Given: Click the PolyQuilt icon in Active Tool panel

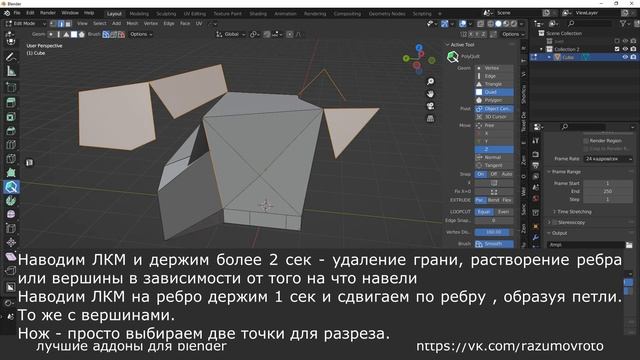Looking at the screenshot, I should (x=452, y=57).
